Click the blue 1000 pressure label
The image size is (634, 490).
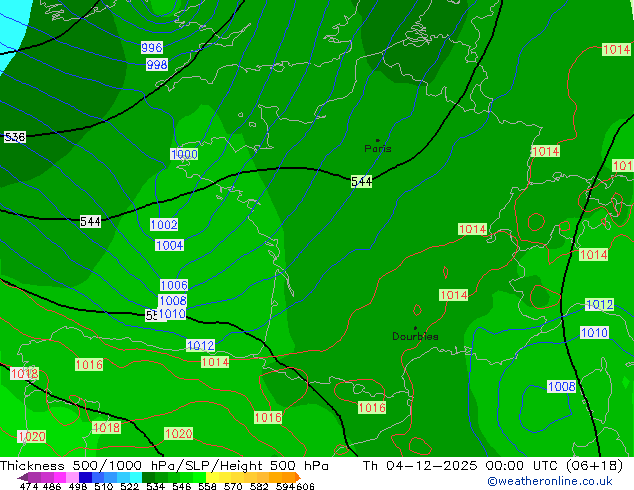pos(184,154)
